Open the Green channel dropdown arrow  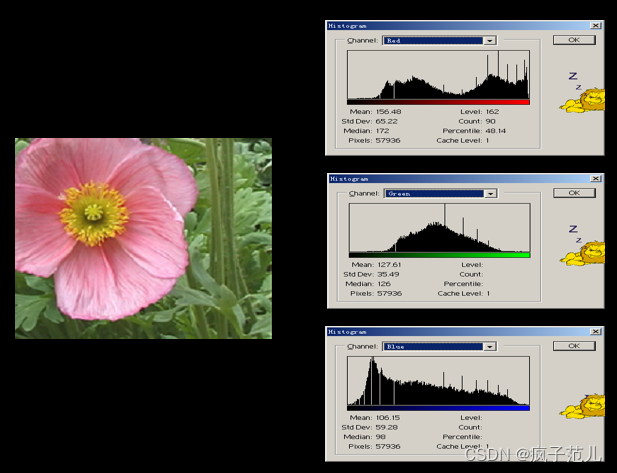point(490,194)
